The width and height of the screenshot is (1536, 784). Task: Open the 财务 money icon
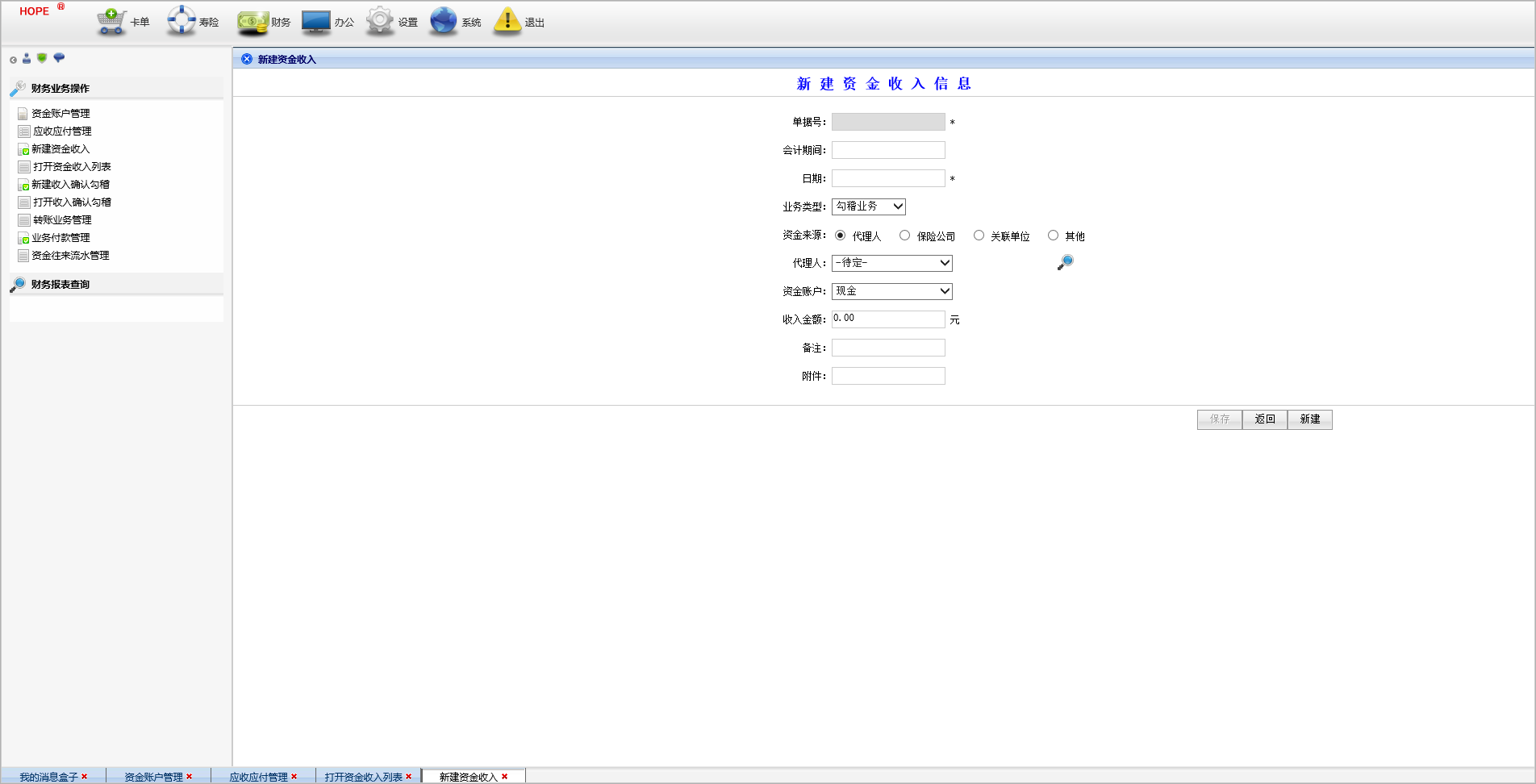(253, 22)
